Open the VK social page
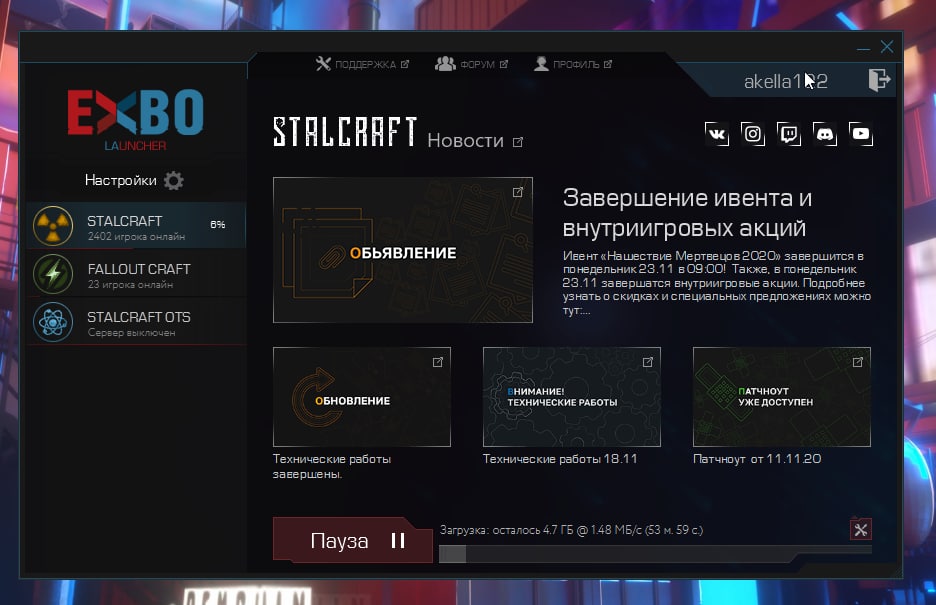 point(717,134)
